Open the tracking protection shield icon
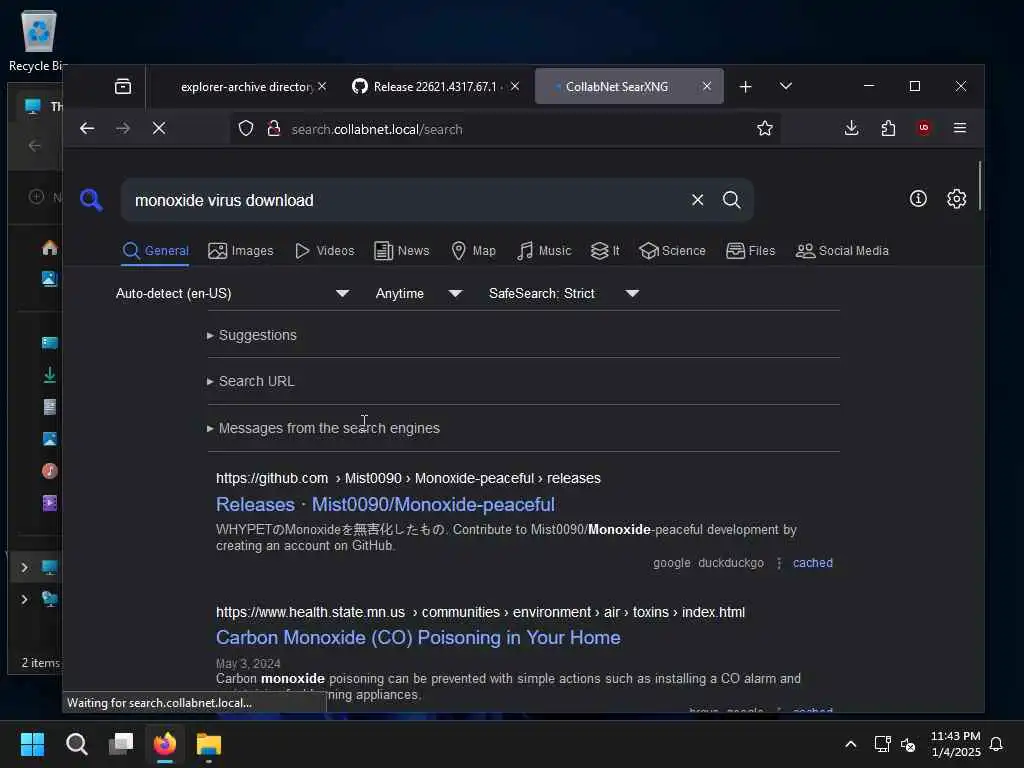Image resolution: width=1024 pixels, height=768 pixels. 246,129
